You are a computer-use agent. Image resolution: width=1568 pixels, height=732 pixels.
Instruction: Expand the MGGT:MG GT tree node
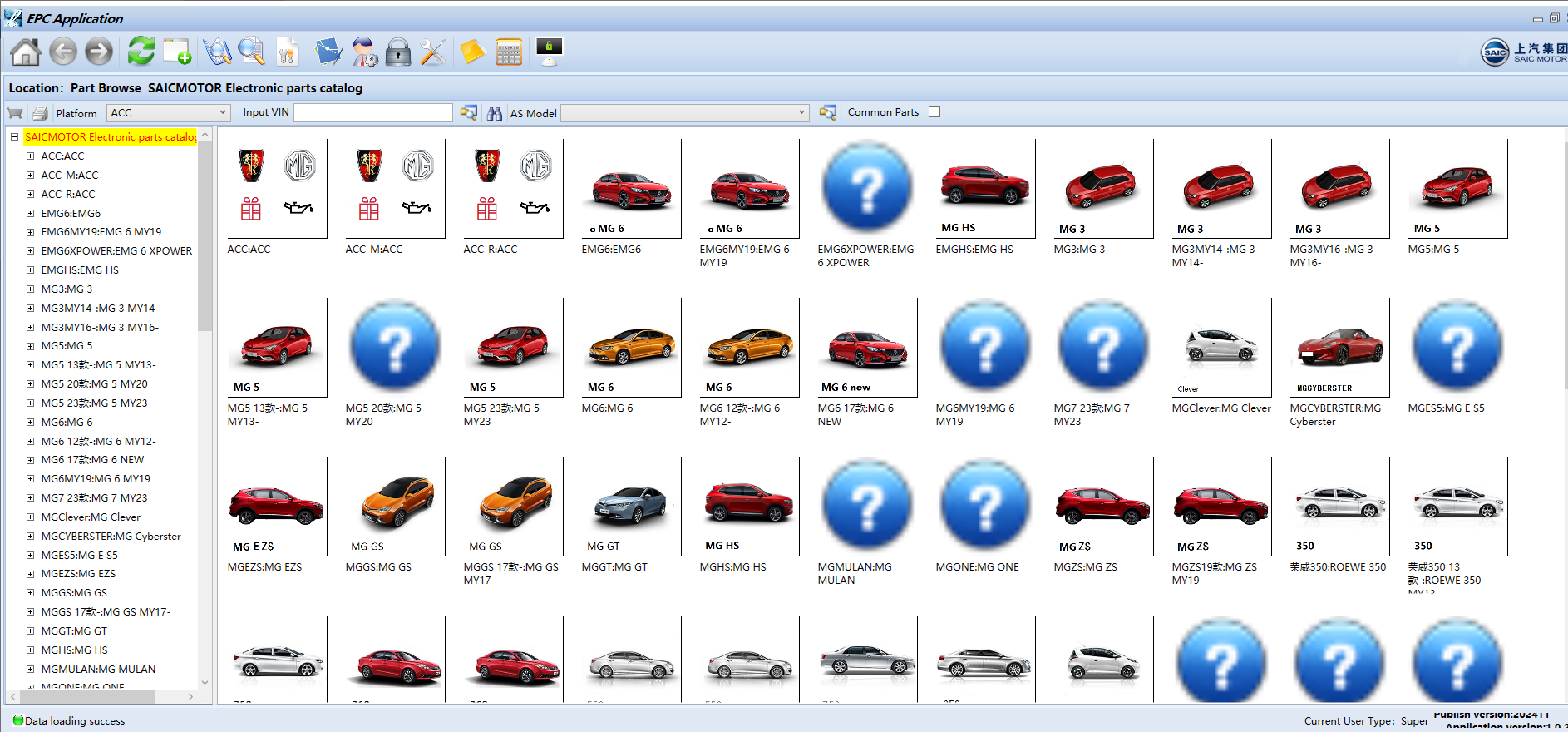(30, 631)
